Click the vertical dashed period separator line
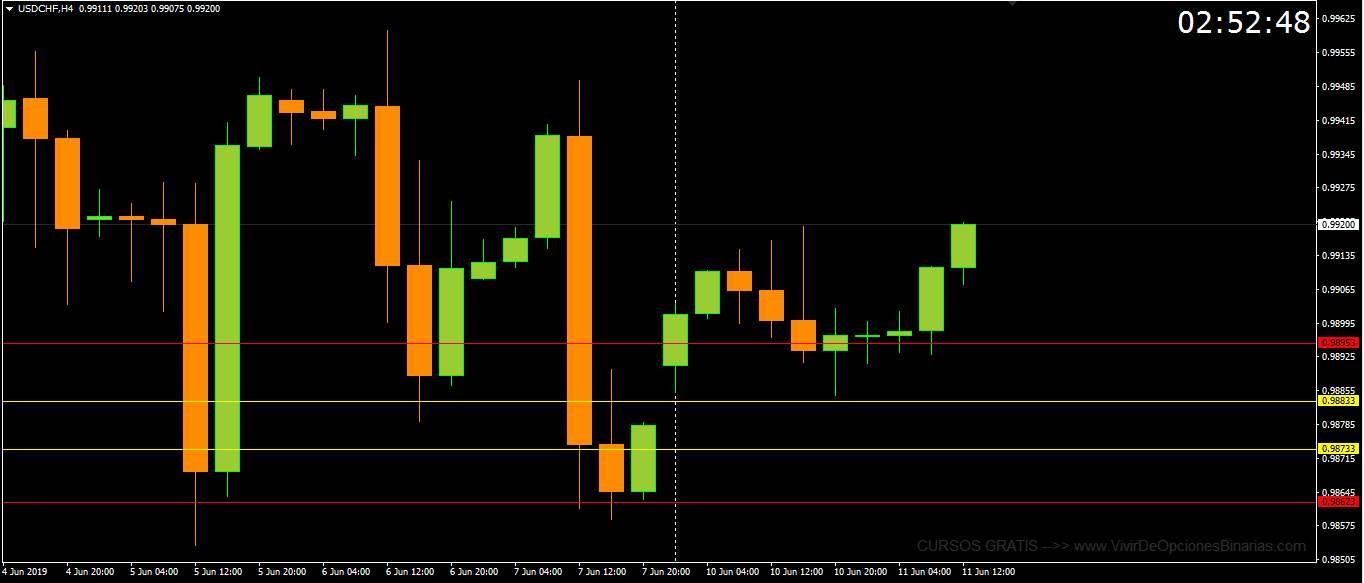The image size is (1364, 583). 675,150
